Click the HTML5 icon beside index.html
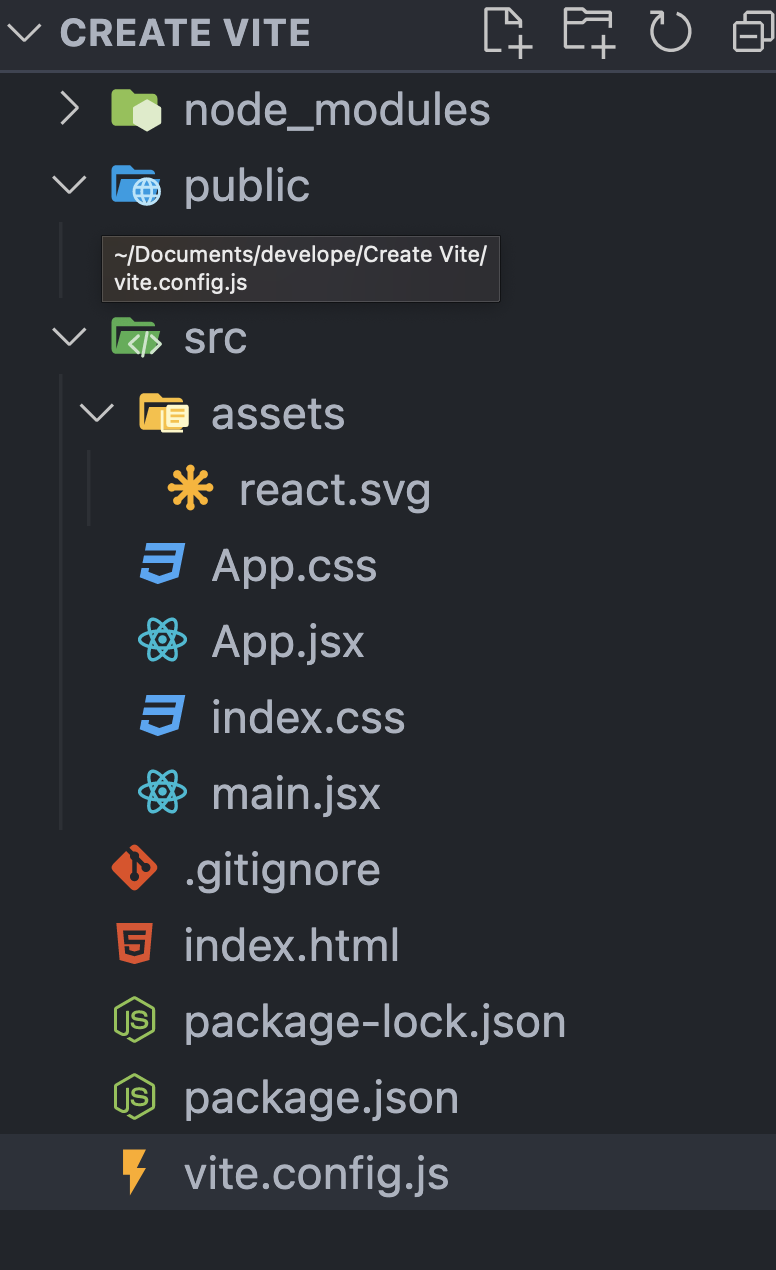This screenshot has height=1270, width=776. [x=135, y=945]
